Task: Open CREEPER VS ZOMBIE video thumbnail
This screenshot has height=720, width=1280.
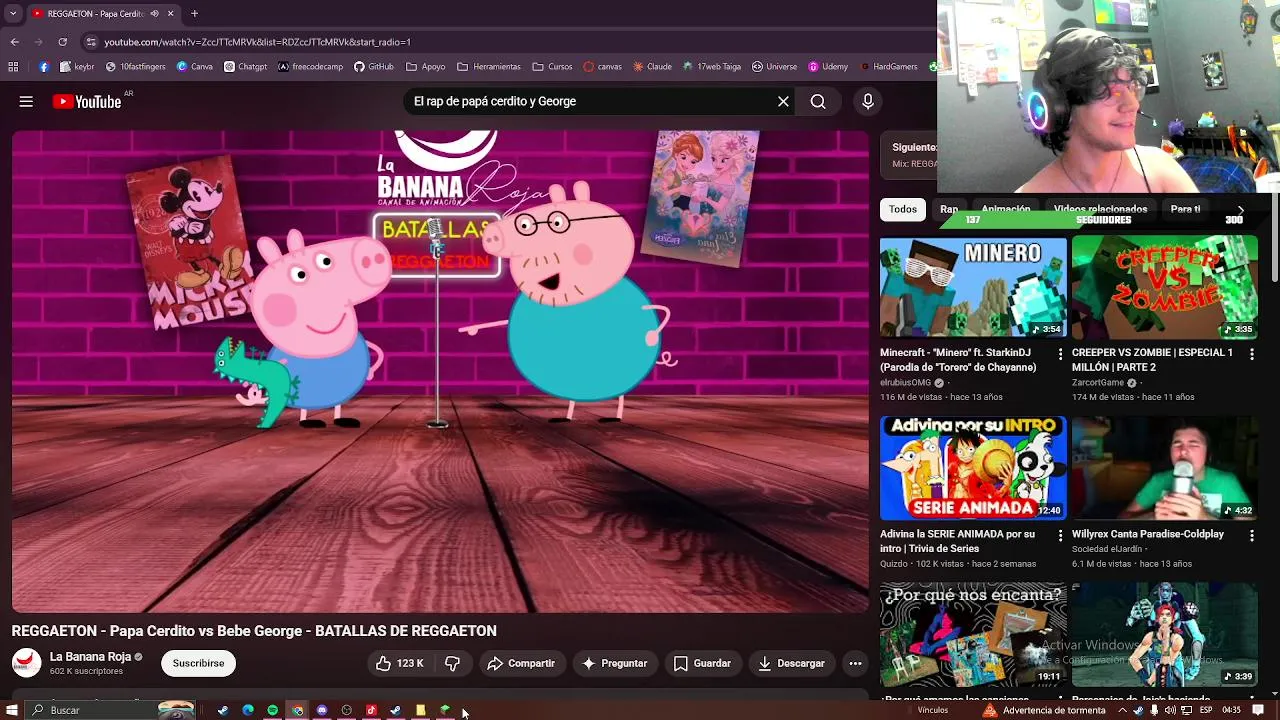Action: coord(1165,287)
